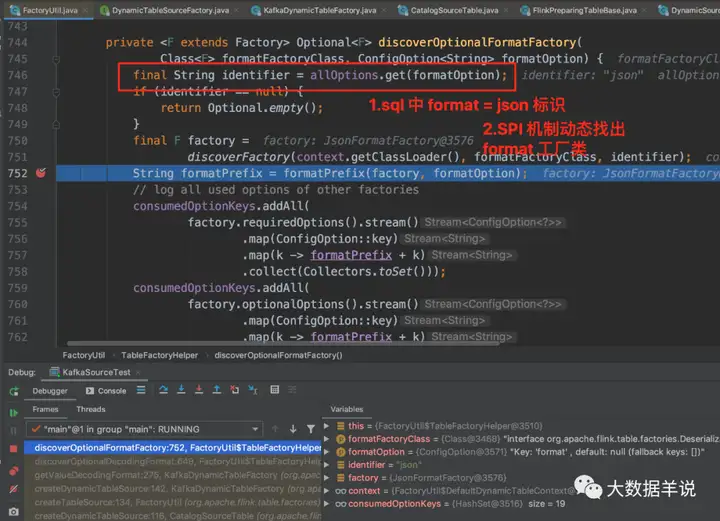Expand consumedOptionKeys variable
The width and height of the screenshot is (720, 521).
(x=326, y=504)
